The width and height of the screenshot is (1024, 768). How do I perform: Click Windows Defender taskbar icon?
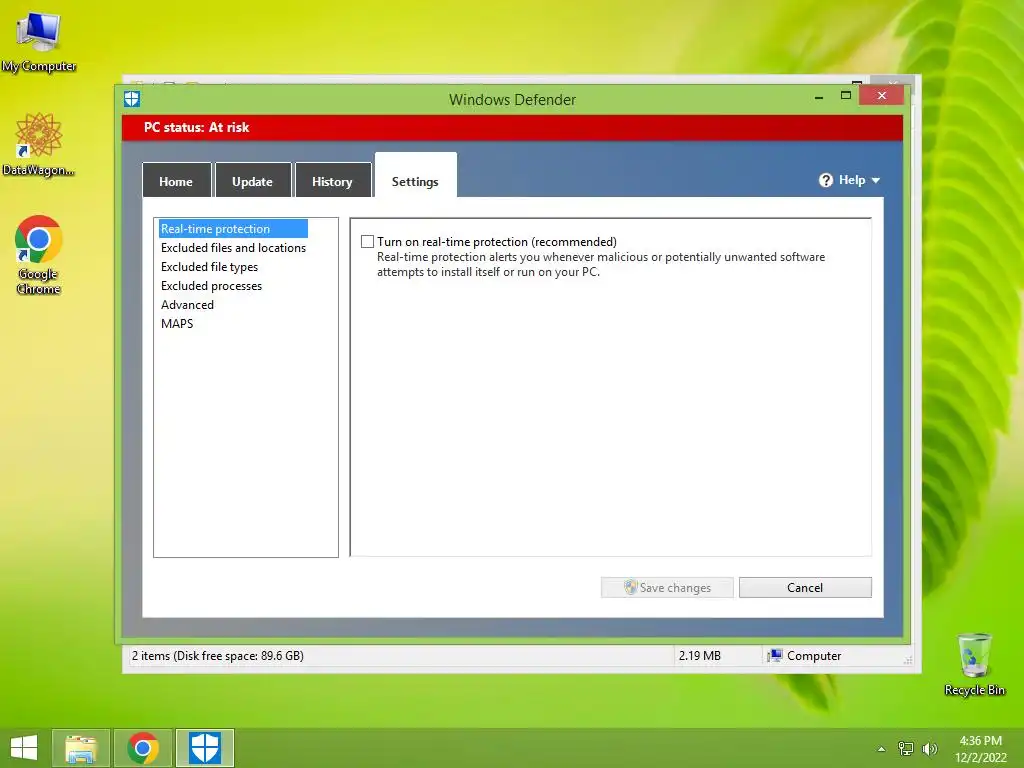coord(204,748)
